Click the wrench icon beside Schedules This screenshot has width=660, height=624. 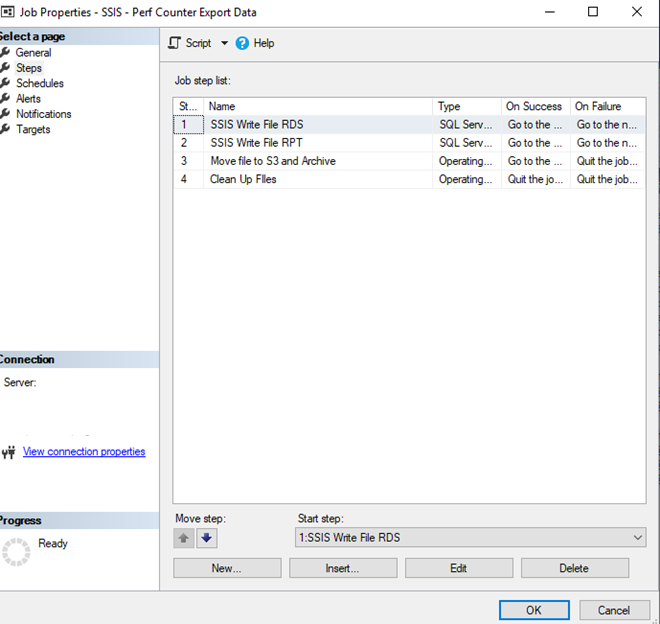pos(5,83)
